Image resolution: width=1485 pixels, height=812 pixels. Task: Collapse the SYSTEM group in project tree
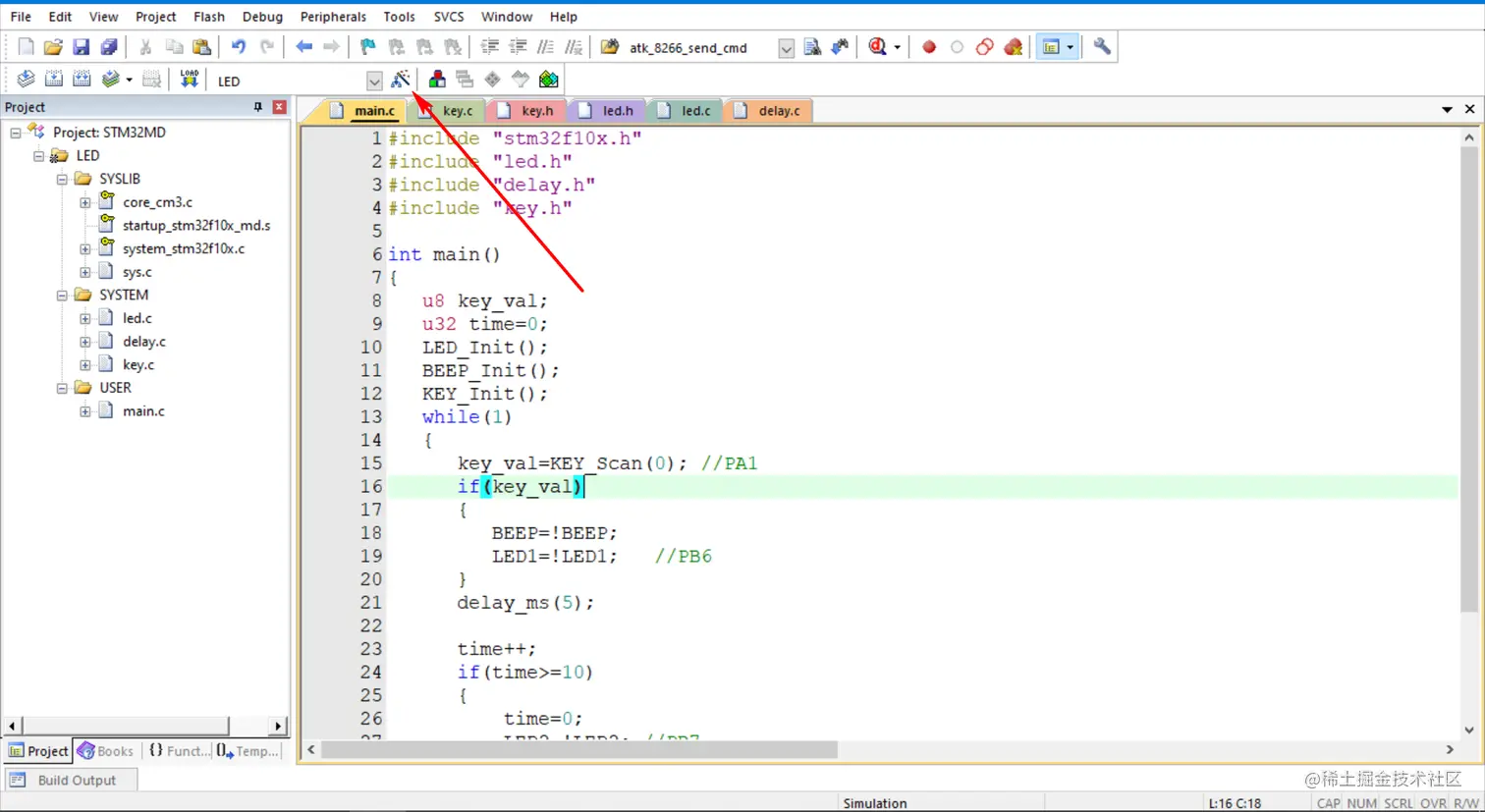tap(62, 296)
